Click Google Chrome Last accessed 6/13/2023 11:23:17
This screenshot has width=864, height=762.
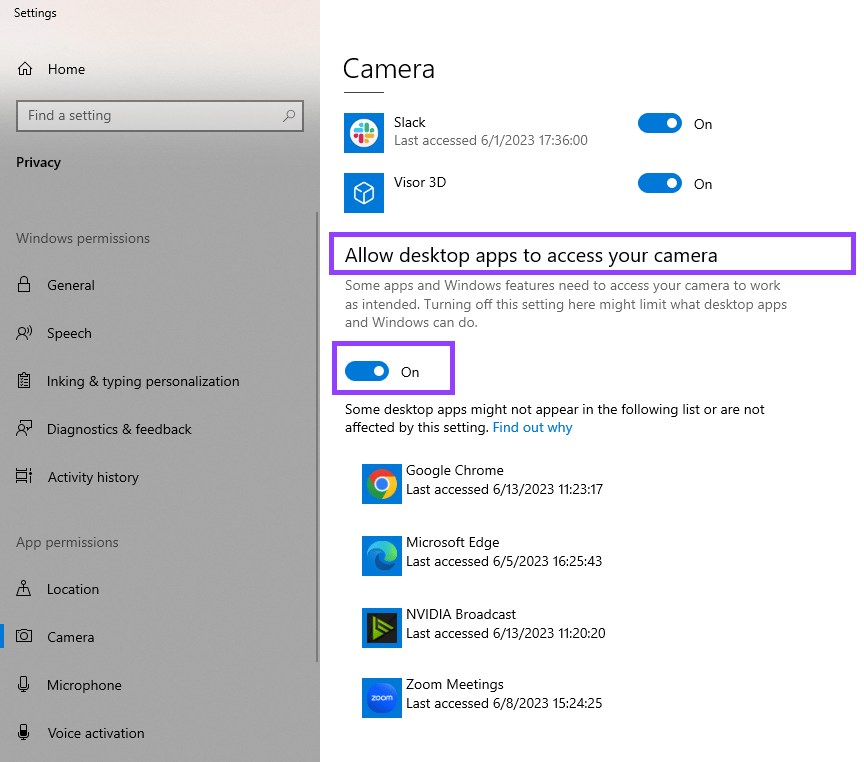coord(504,489)
